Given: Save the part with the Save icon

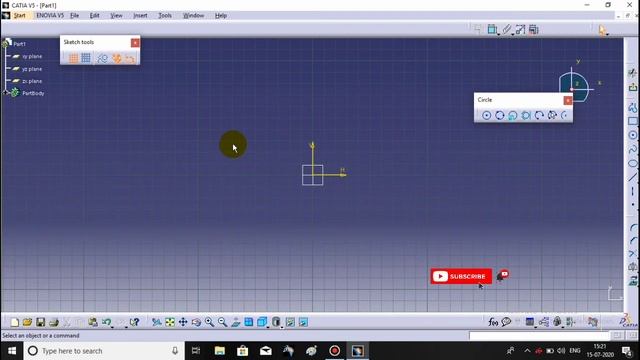Looking at the screenshot, I should tap(40, 322).
